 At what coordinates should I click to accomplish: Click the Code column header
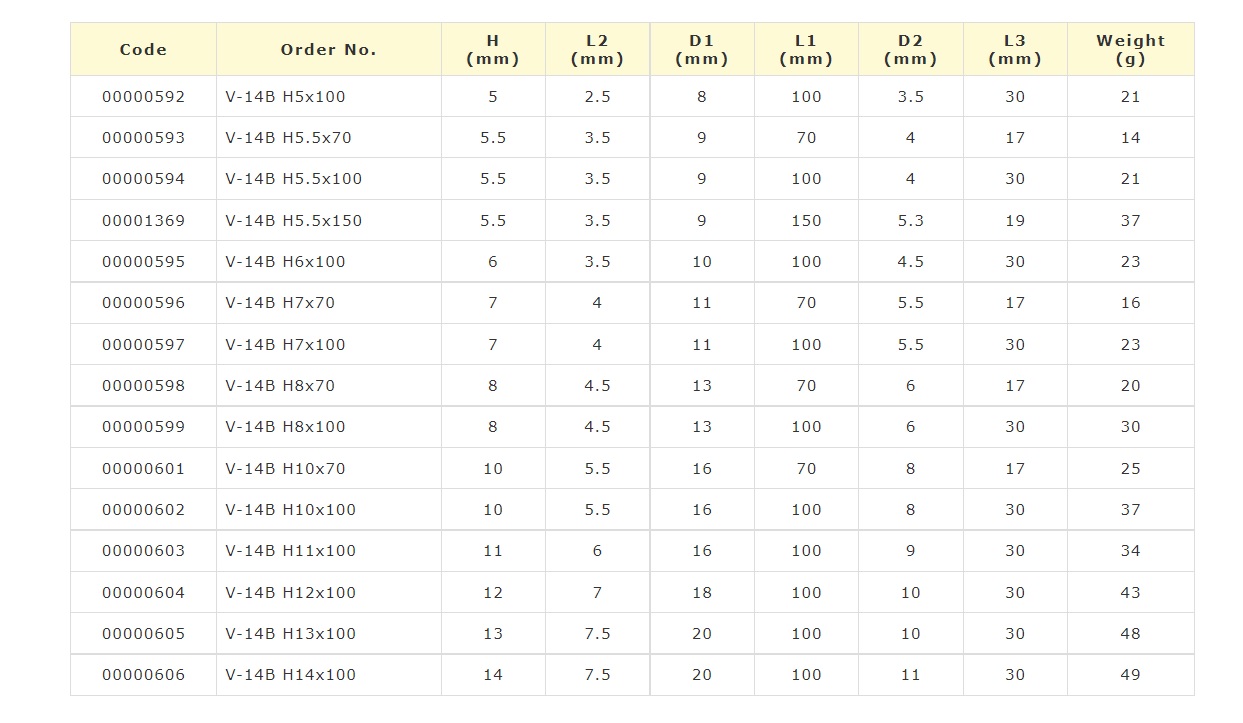point(143,50)
